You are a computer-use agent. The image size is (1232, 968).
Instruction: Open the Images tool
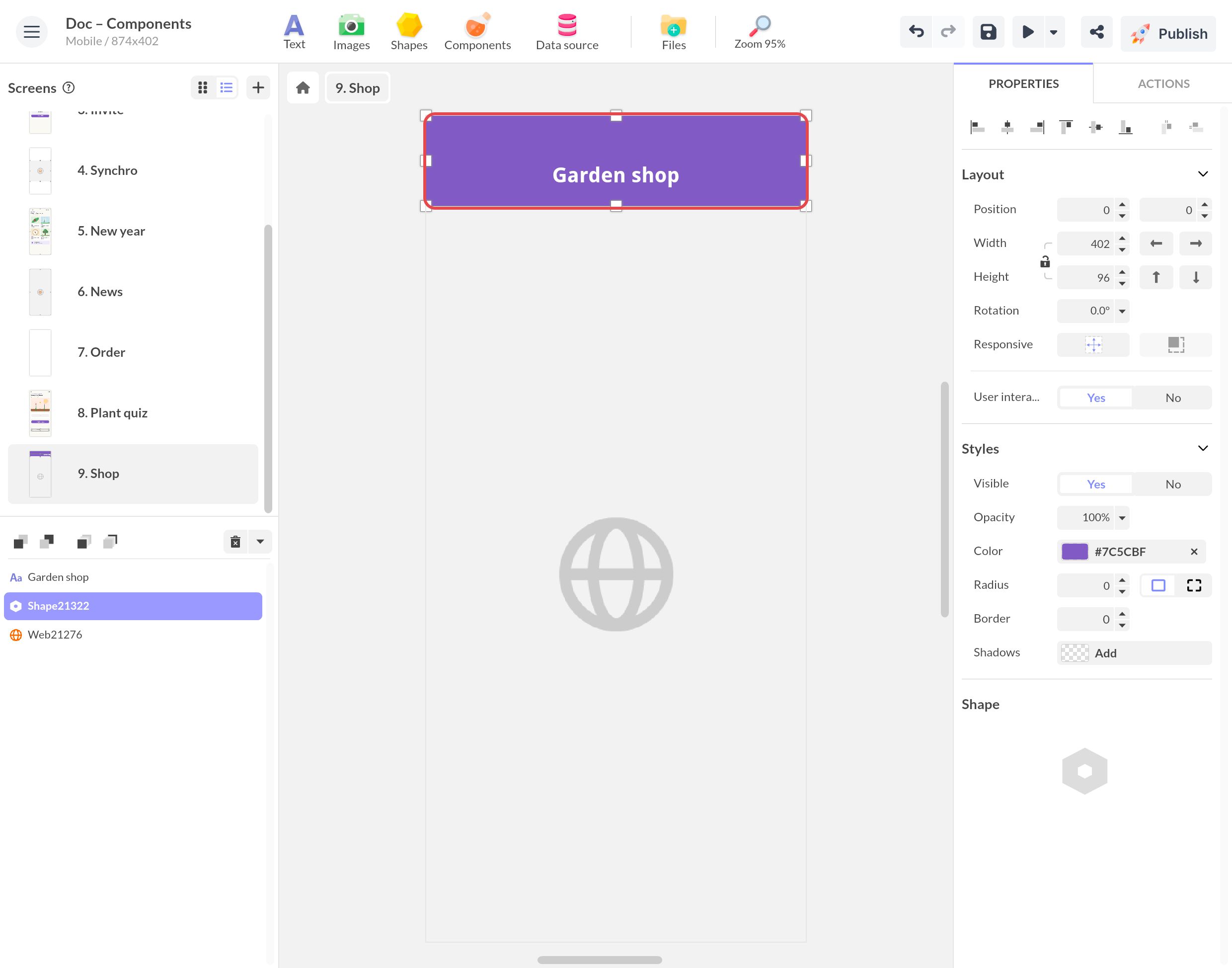pos(351,32)
